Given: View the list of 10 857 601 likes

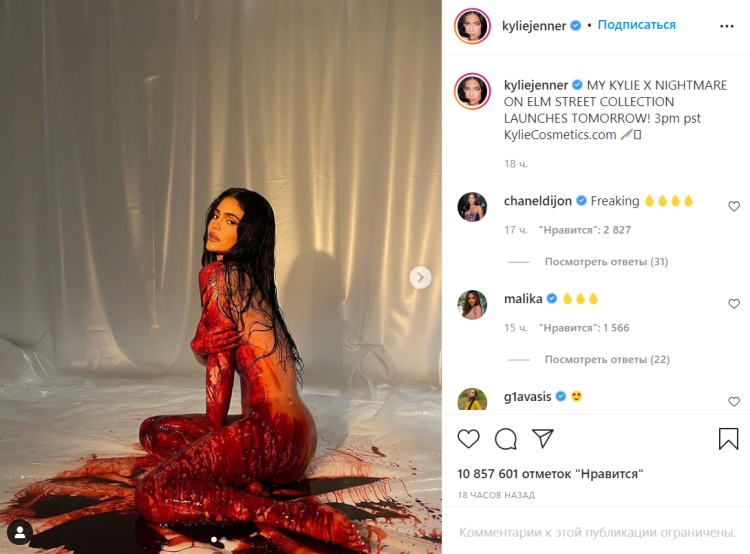Looking at the screenshot, I should pos(550,474).
